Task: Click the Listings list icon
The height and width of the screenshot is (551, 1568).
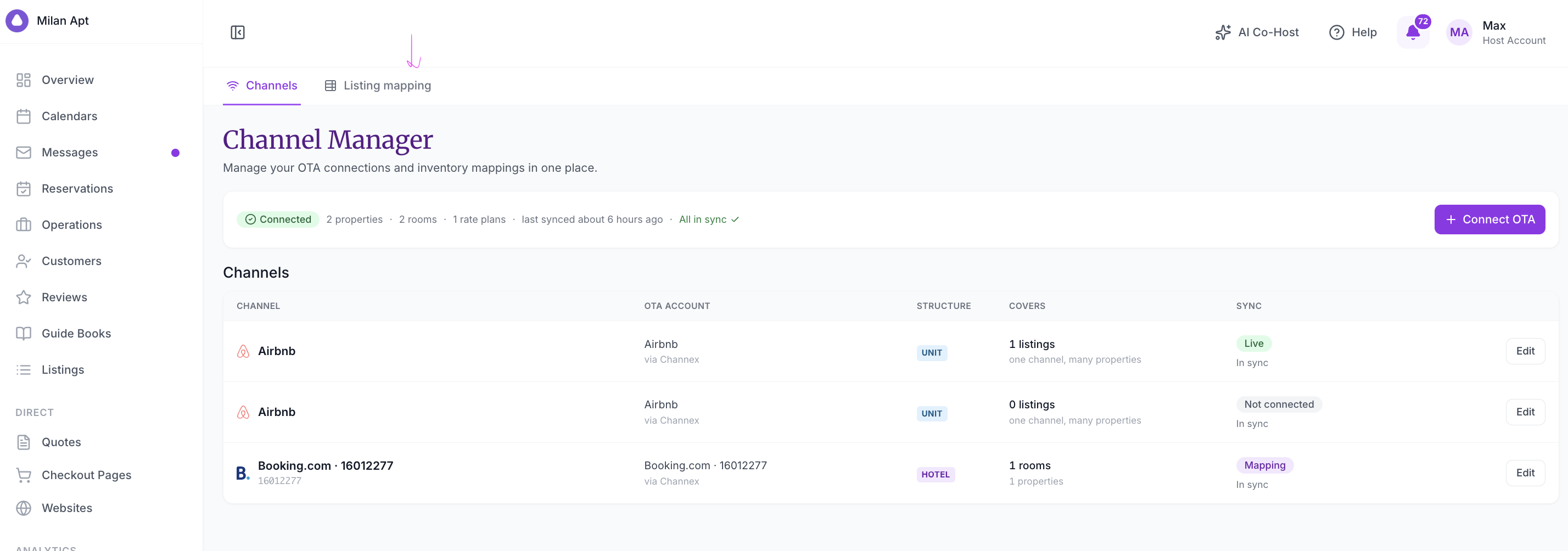Action: point(24,370)
